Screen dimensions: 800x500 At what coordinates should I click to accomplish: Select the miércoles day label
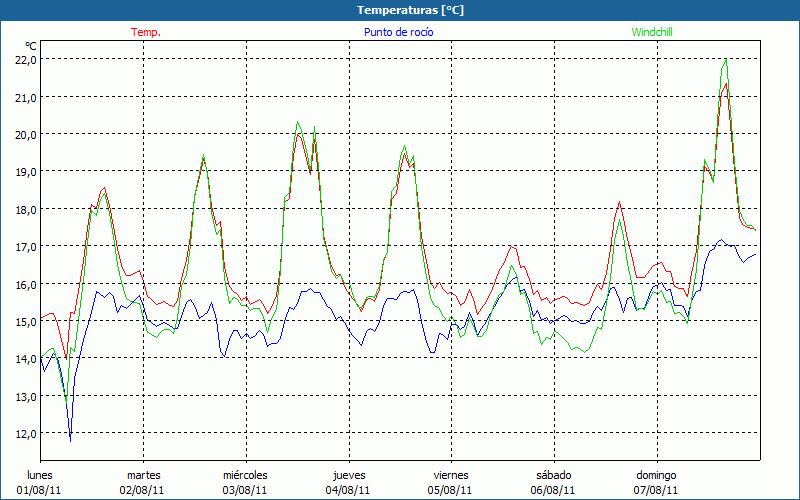click(245, 475)
